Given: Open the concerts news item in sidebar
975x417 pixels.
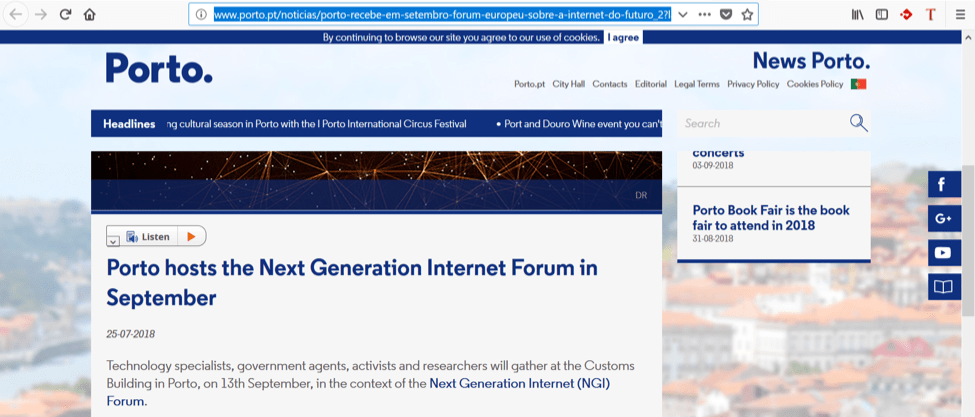Looking at the screenshot, I should 718,153.
